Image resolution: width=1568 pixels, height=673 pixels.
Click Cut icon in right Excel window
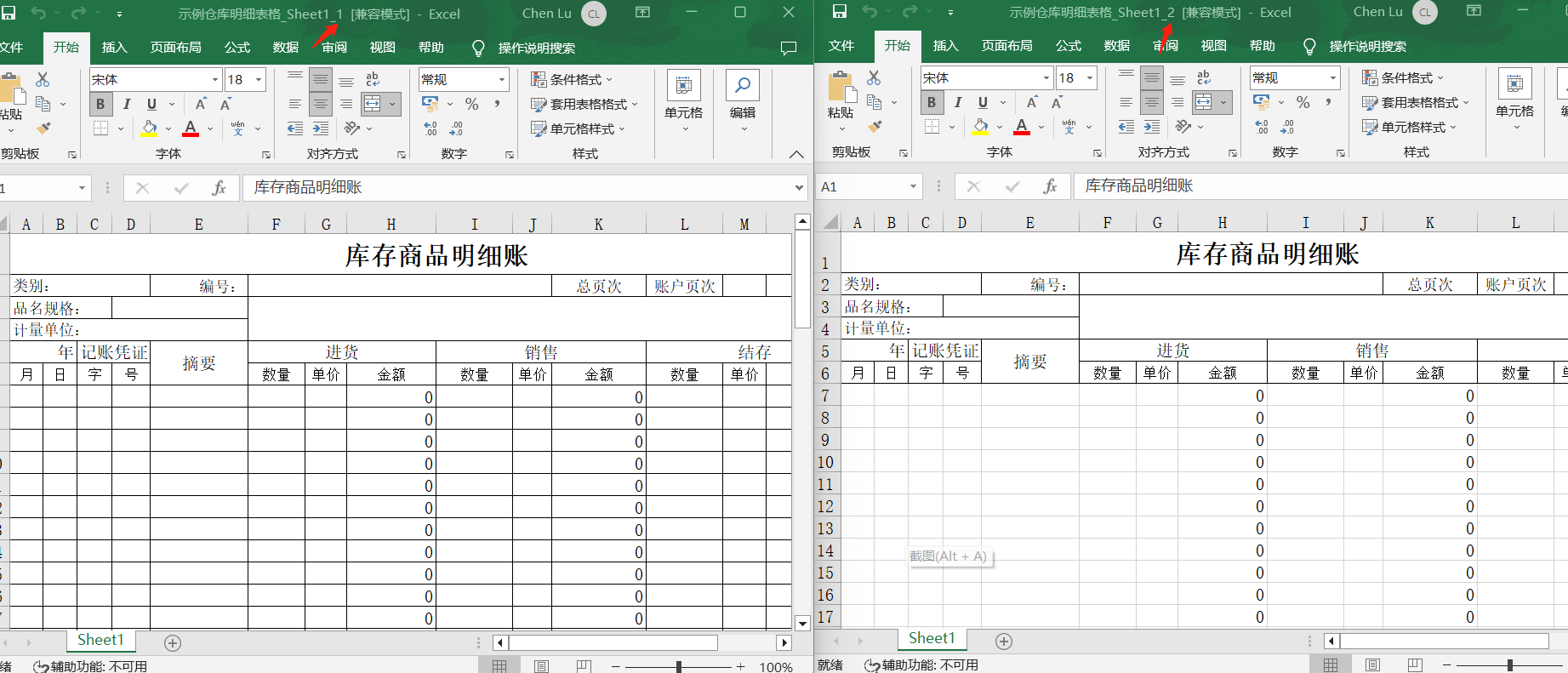click(874, 77)
